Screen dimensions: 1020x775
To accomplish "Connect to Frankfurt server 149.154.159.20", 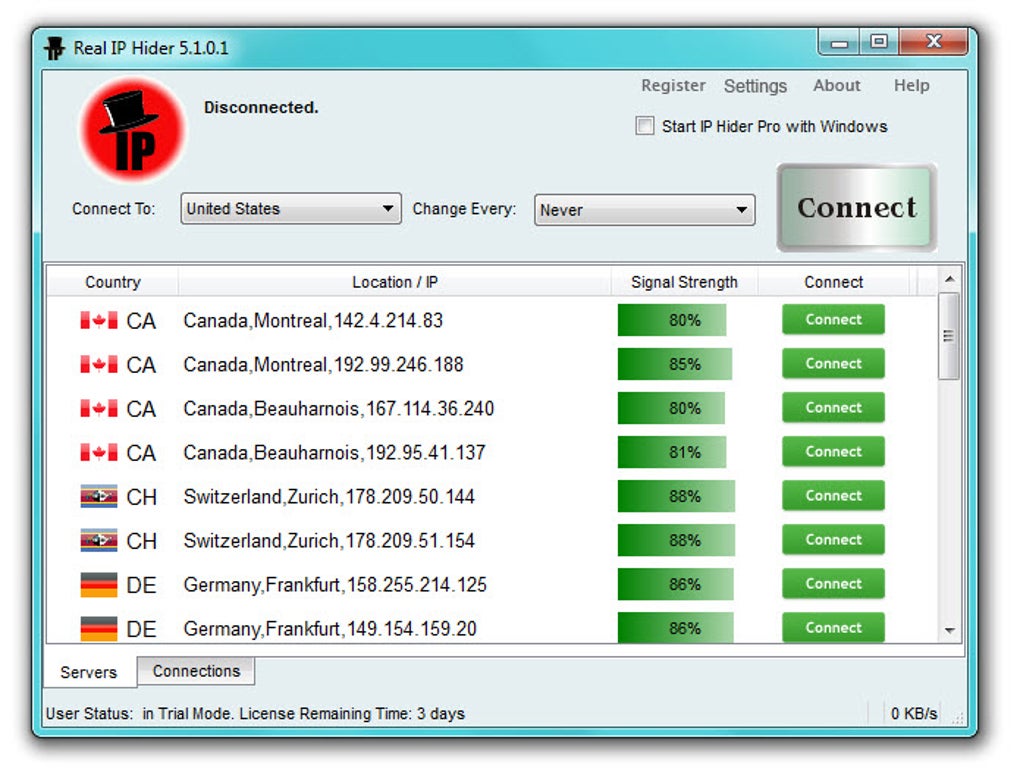I will 833,628.
